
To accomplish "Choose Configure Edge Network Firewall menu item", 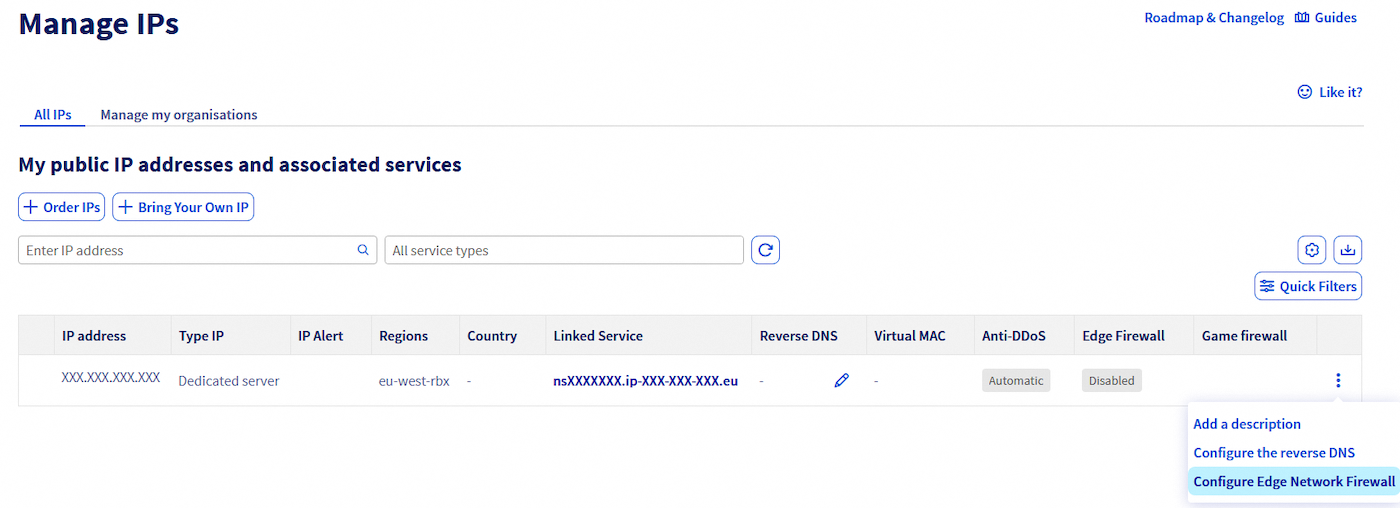I will coord(1294,481).
